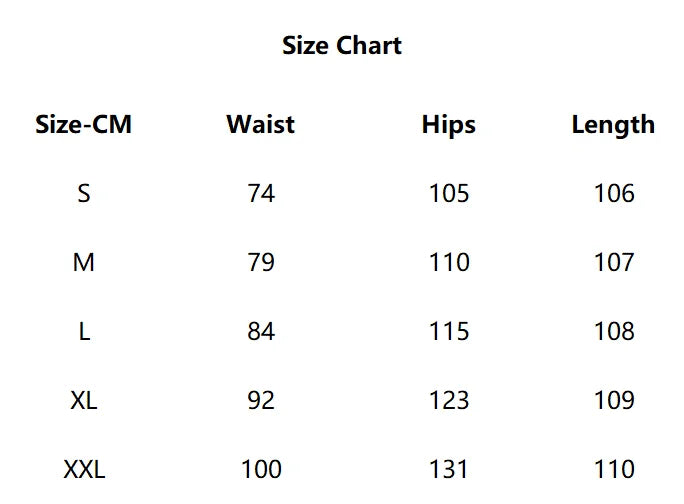The height and width of the screenshot is (504, 684).
Task: Select length value 110 in the XXL row
Action: [x=614, y=470]
